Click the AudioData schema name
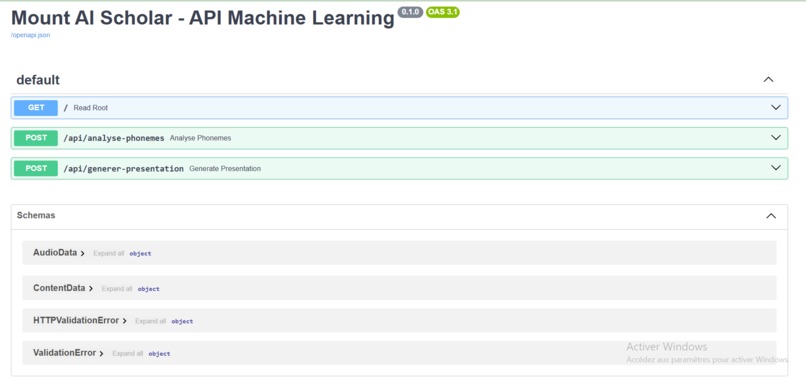This screenshot has width=806, height=378. pyautogui.click(x=55, y=253)
